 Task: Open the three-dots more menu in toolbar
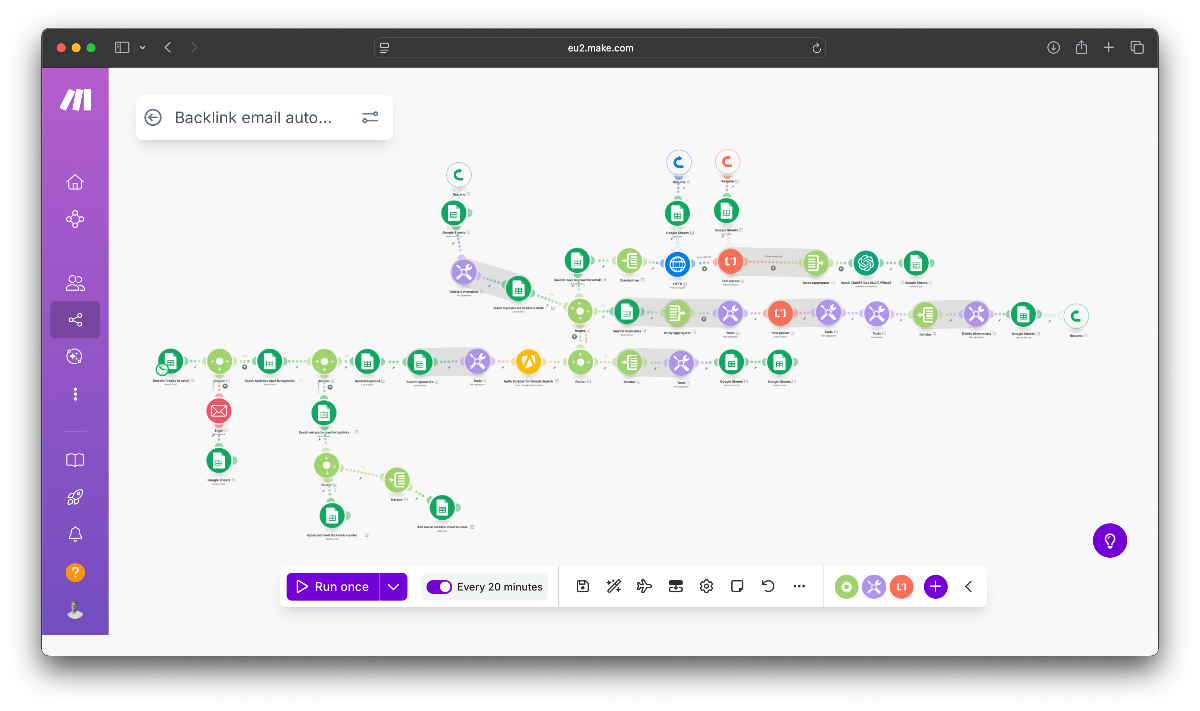pyautogui.click(x=799, y=587)
